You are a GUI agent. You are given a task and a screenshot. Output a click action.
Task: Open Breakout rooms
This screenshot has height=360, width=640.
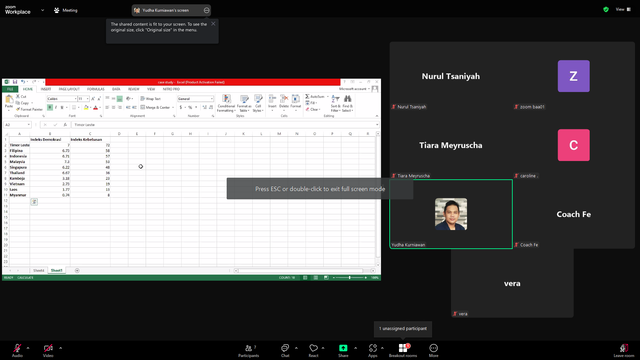tap(403, 350)
